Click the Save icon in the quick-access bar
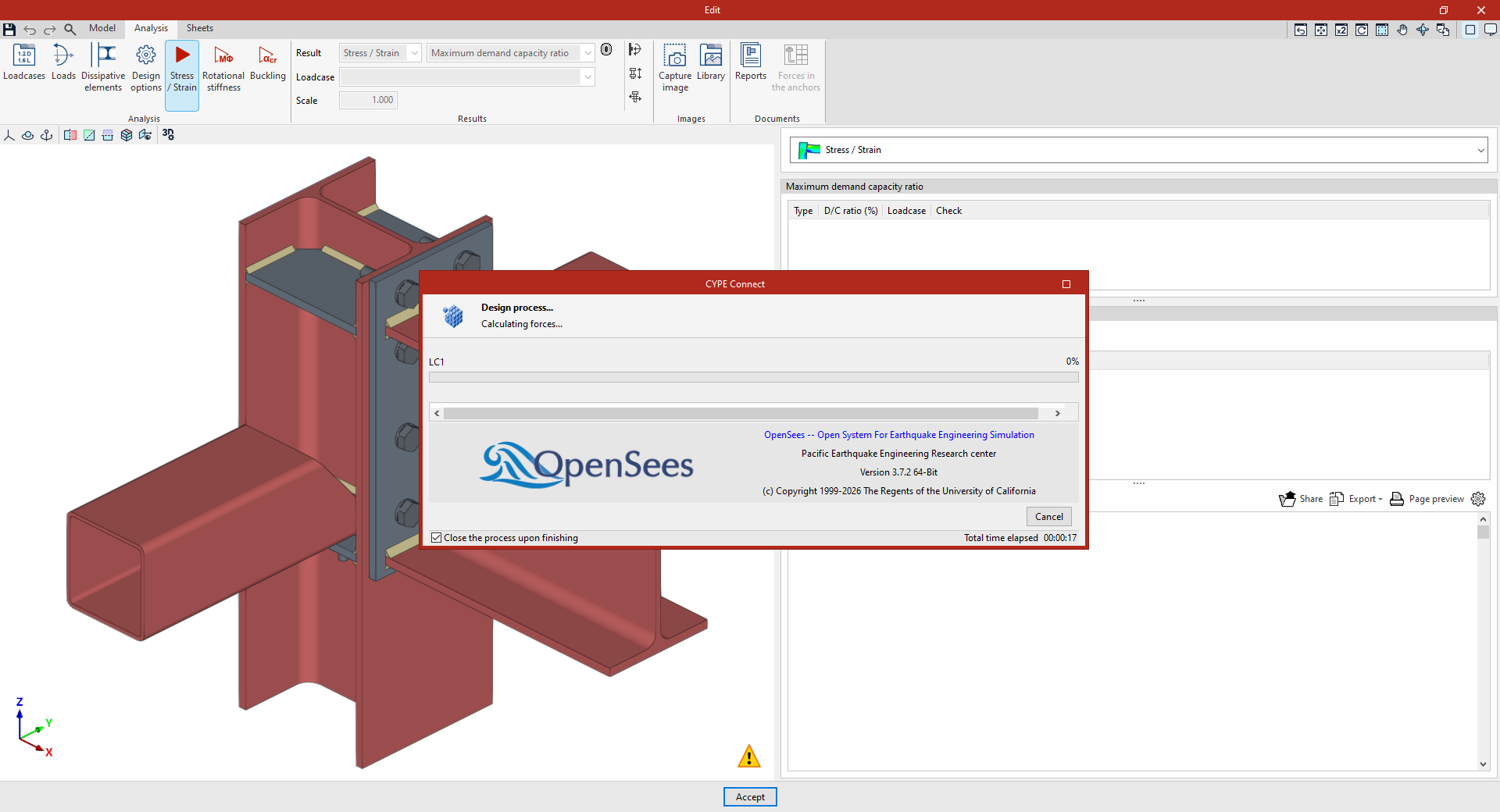 (9, 29)
